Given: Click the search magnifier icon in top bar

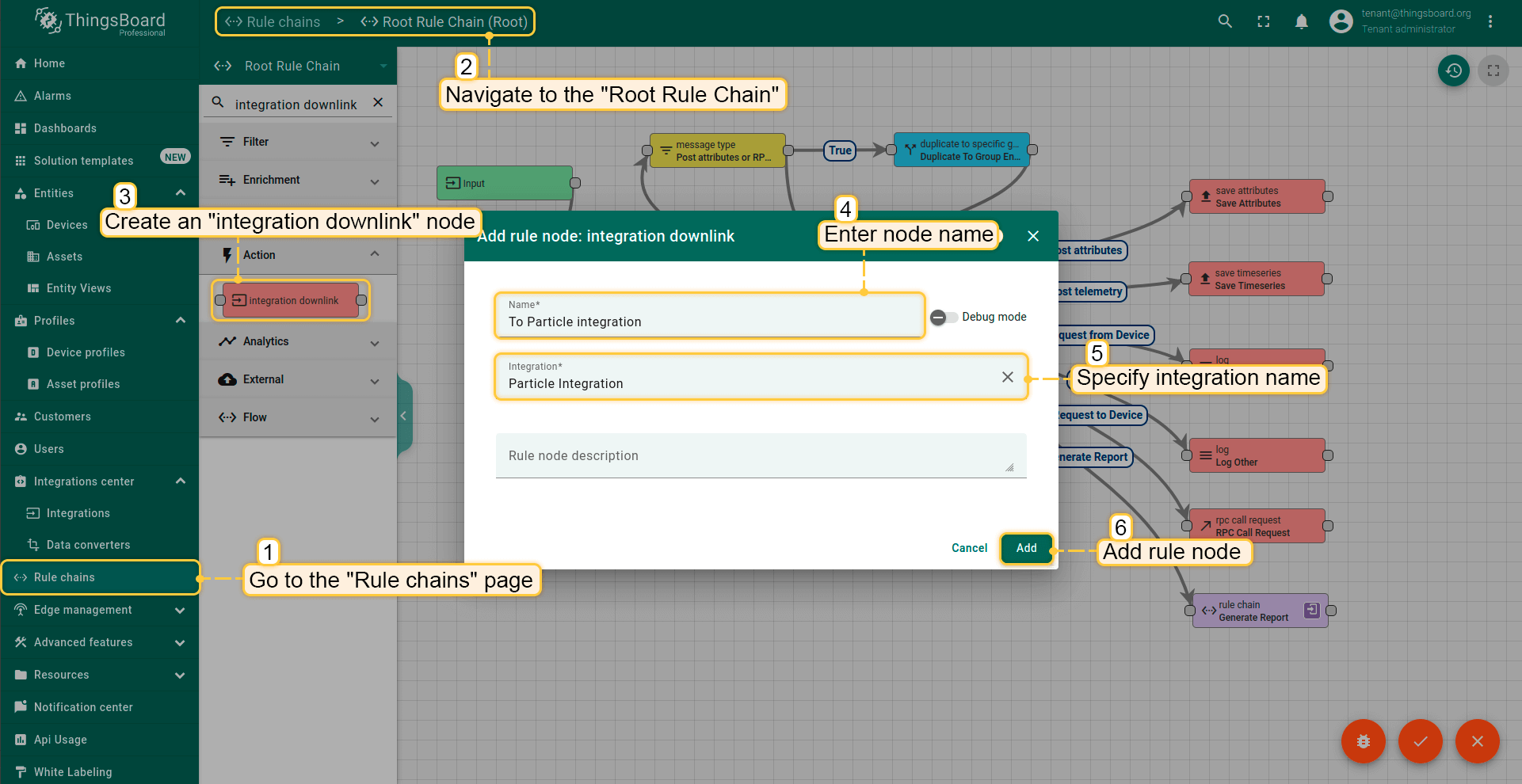Looking at the screenshot, I should coord(1225,21).
